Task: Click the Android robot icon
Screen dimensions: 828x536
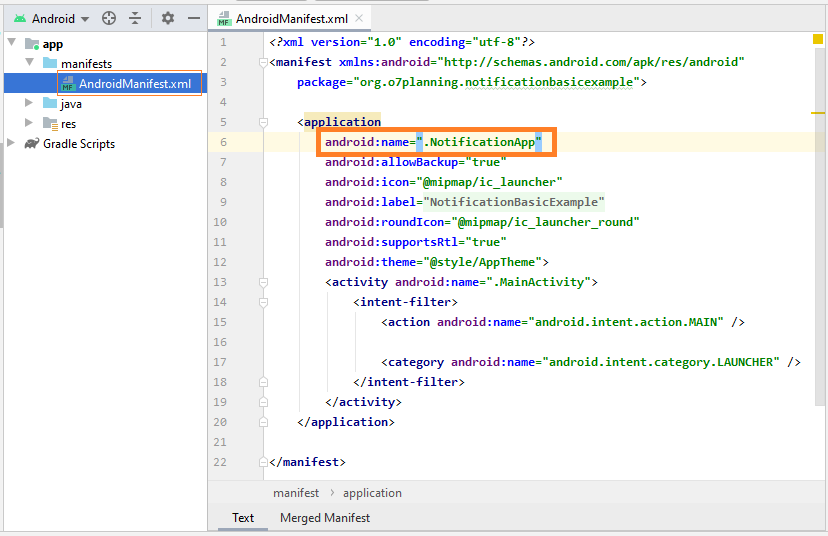Action: click(x=20, y=18)
